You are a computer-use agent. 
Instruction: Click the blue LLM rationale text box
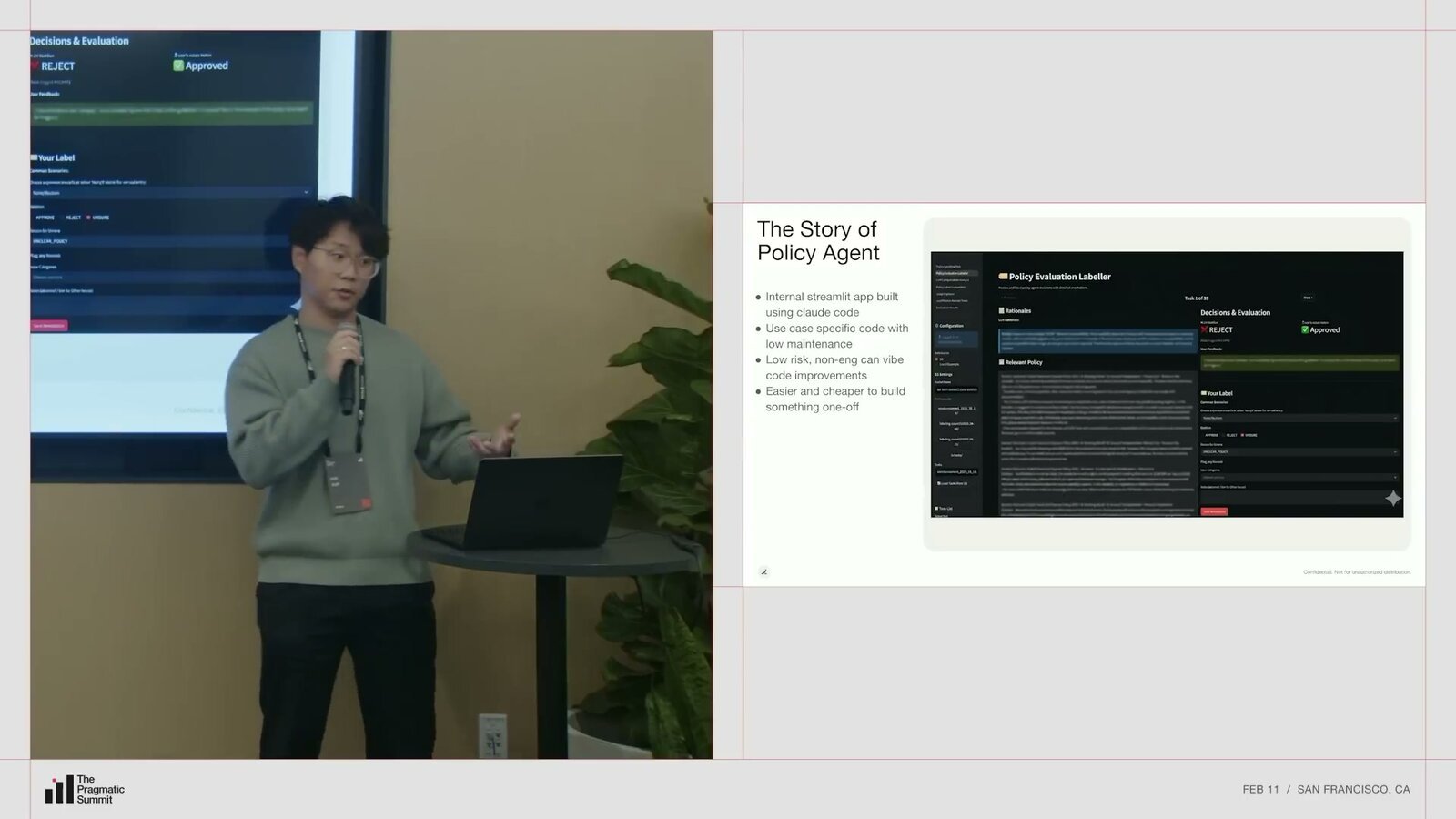click(x=1098, y=341)
